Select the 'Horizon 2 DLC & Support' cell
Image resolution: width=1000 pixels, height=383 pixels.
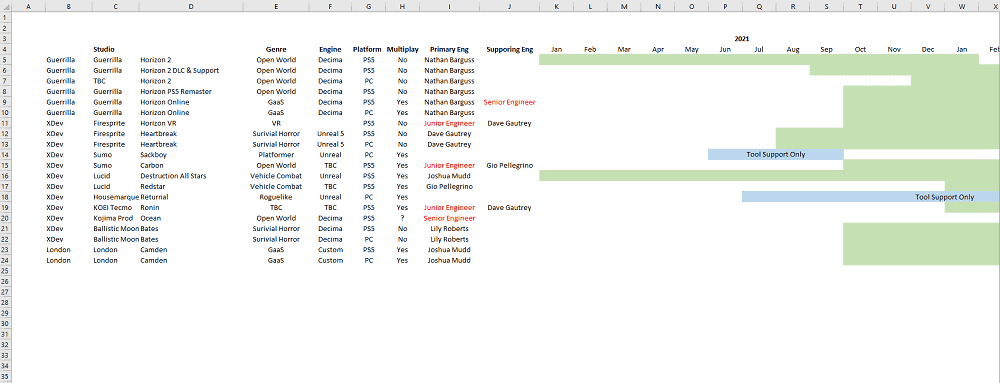click(179, 69)
